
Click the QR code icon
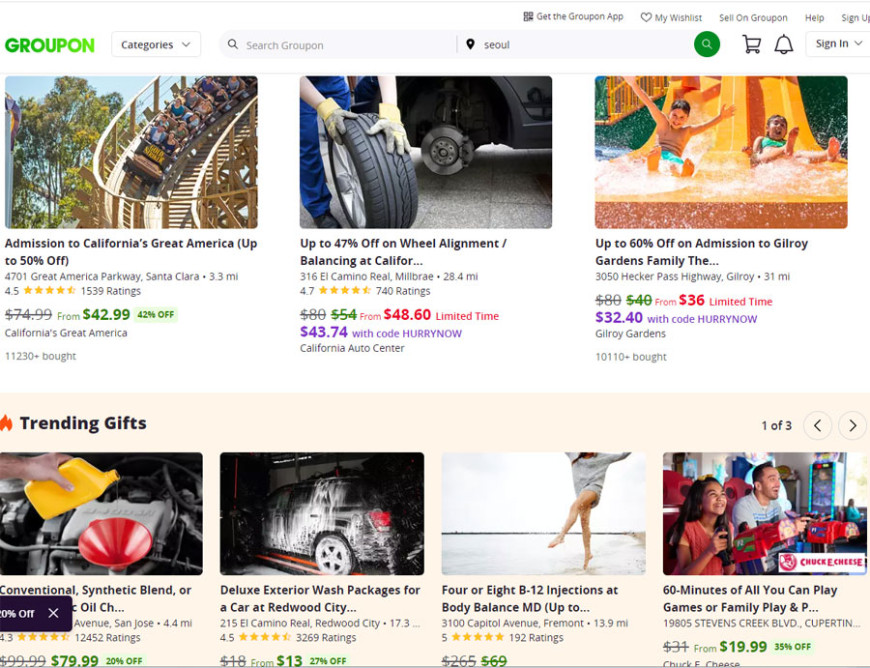tap(528, 17)
